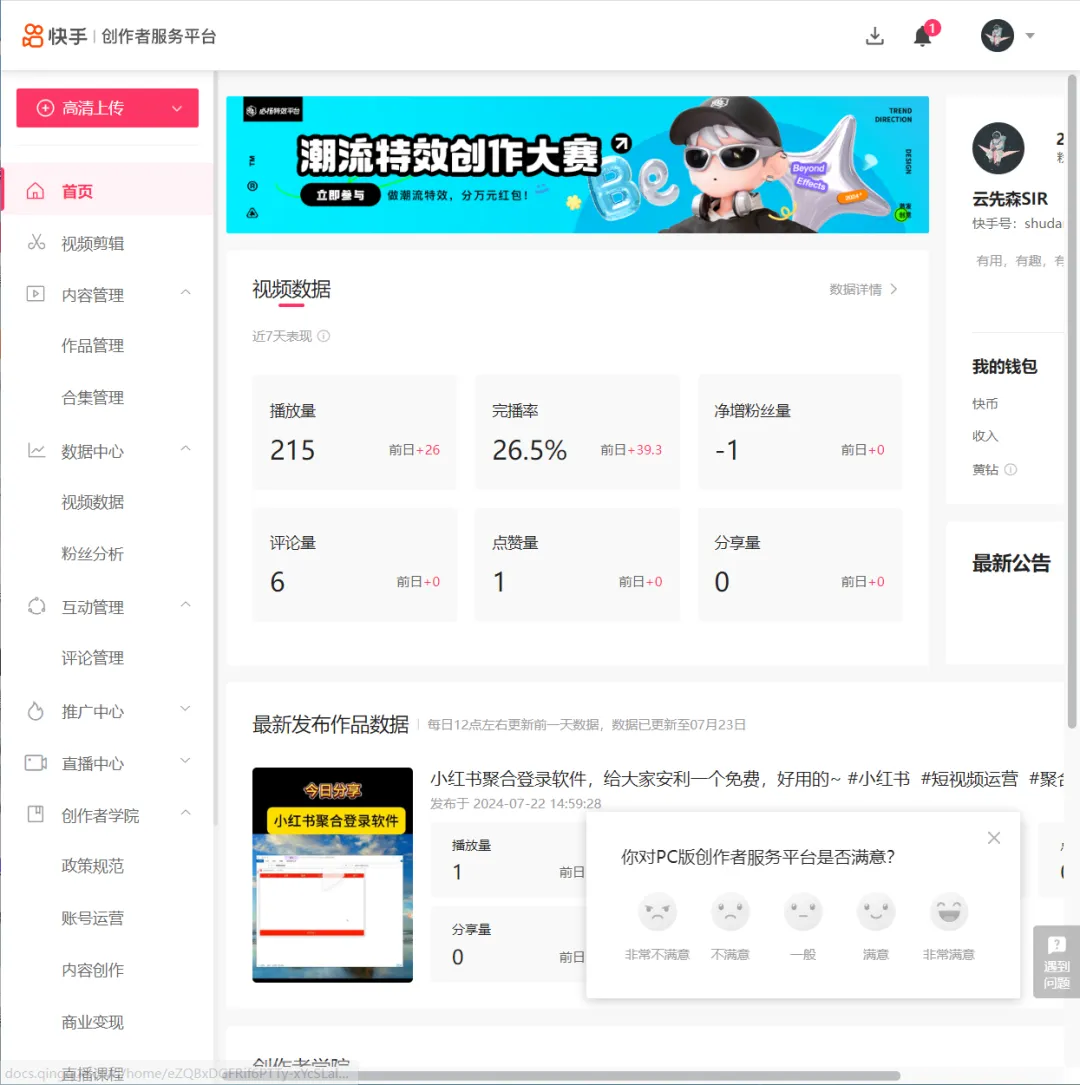Open 视频数据 sidebar submenu item
This screenshot has height=1085, width=1080.
(x=93, y=502)
